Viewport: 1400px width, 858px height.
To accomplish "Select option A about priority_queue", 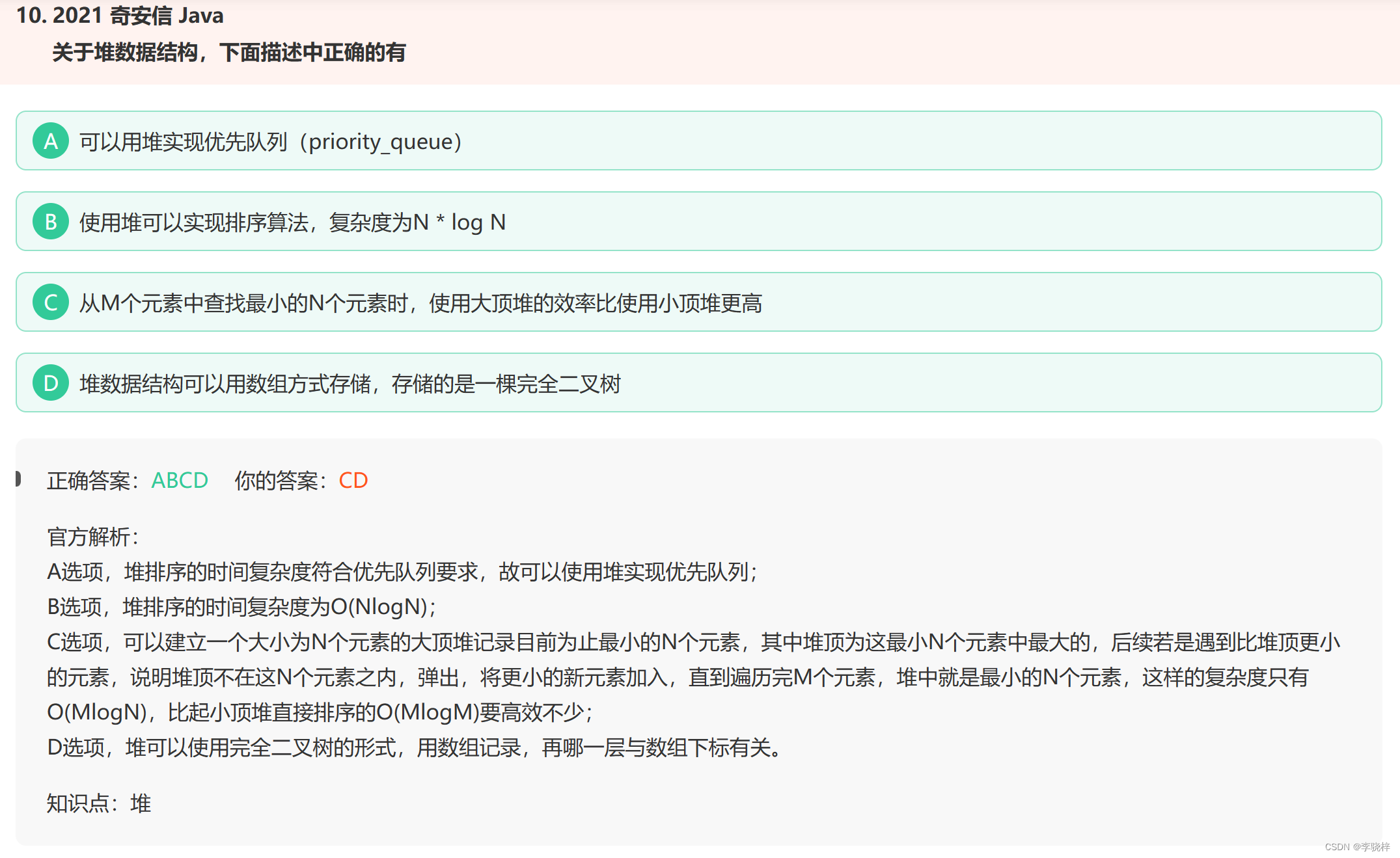I will [270, 141].
